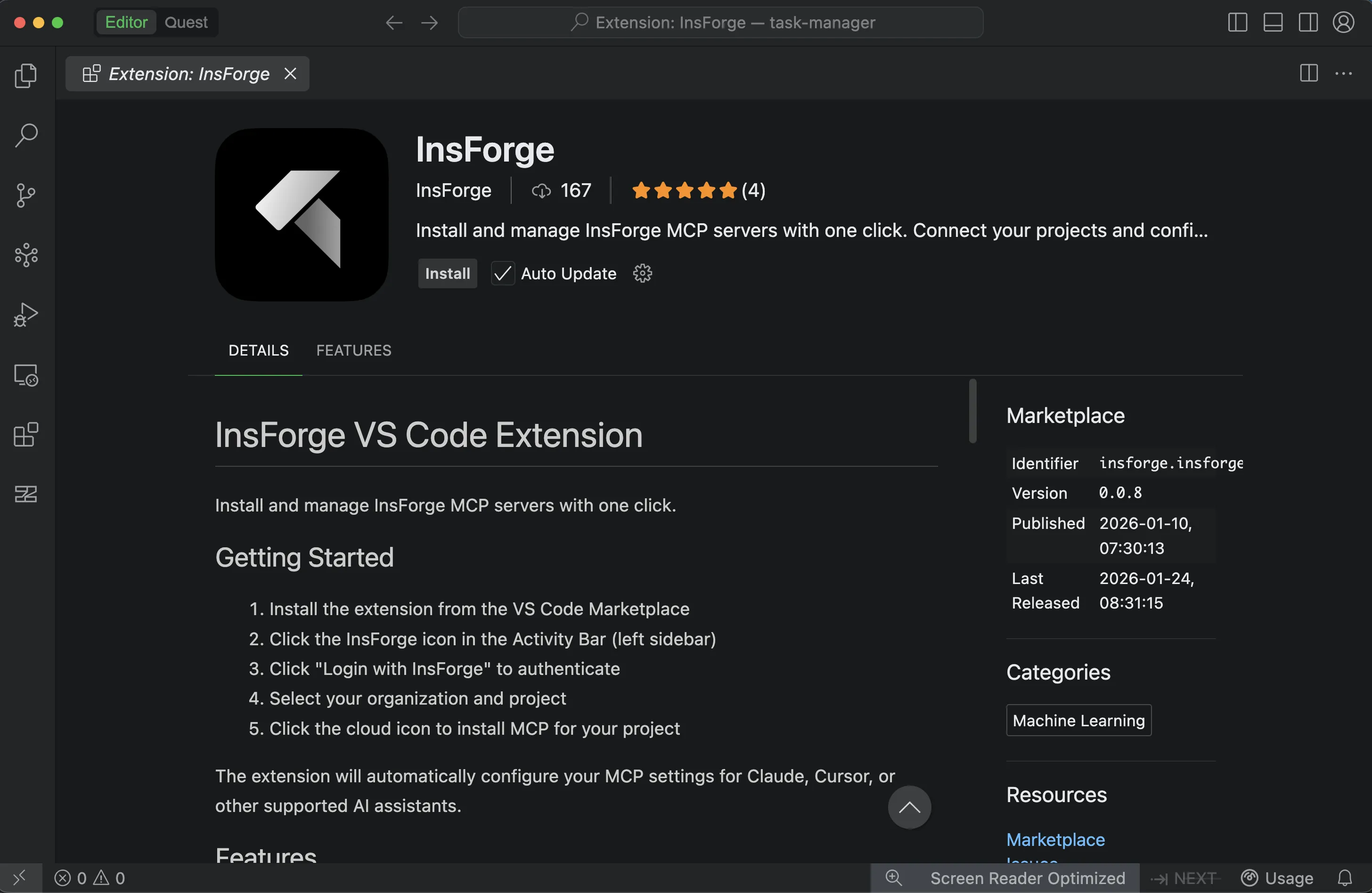The height and width of the screenshot is (893, 1372).
Task: Open the Machine Learning category
Action: click(x=1078, y=720)
